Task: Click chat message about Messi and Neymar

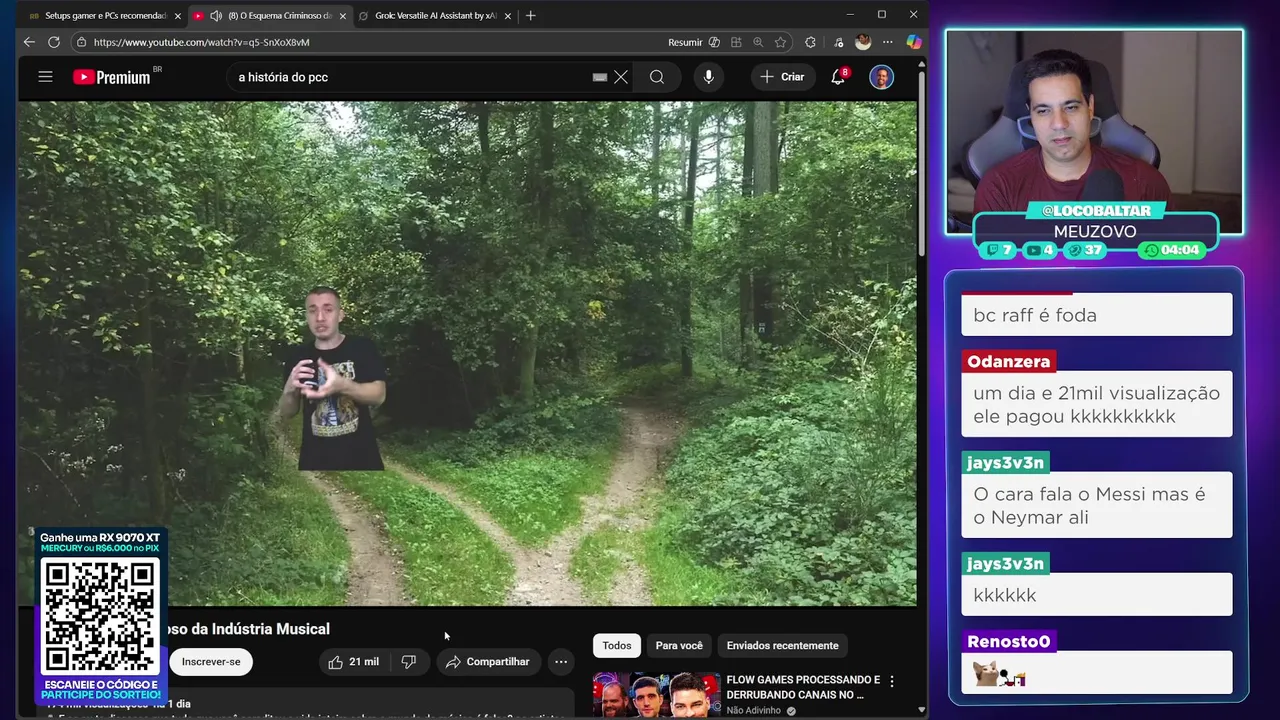Action: pos(1097,505)
